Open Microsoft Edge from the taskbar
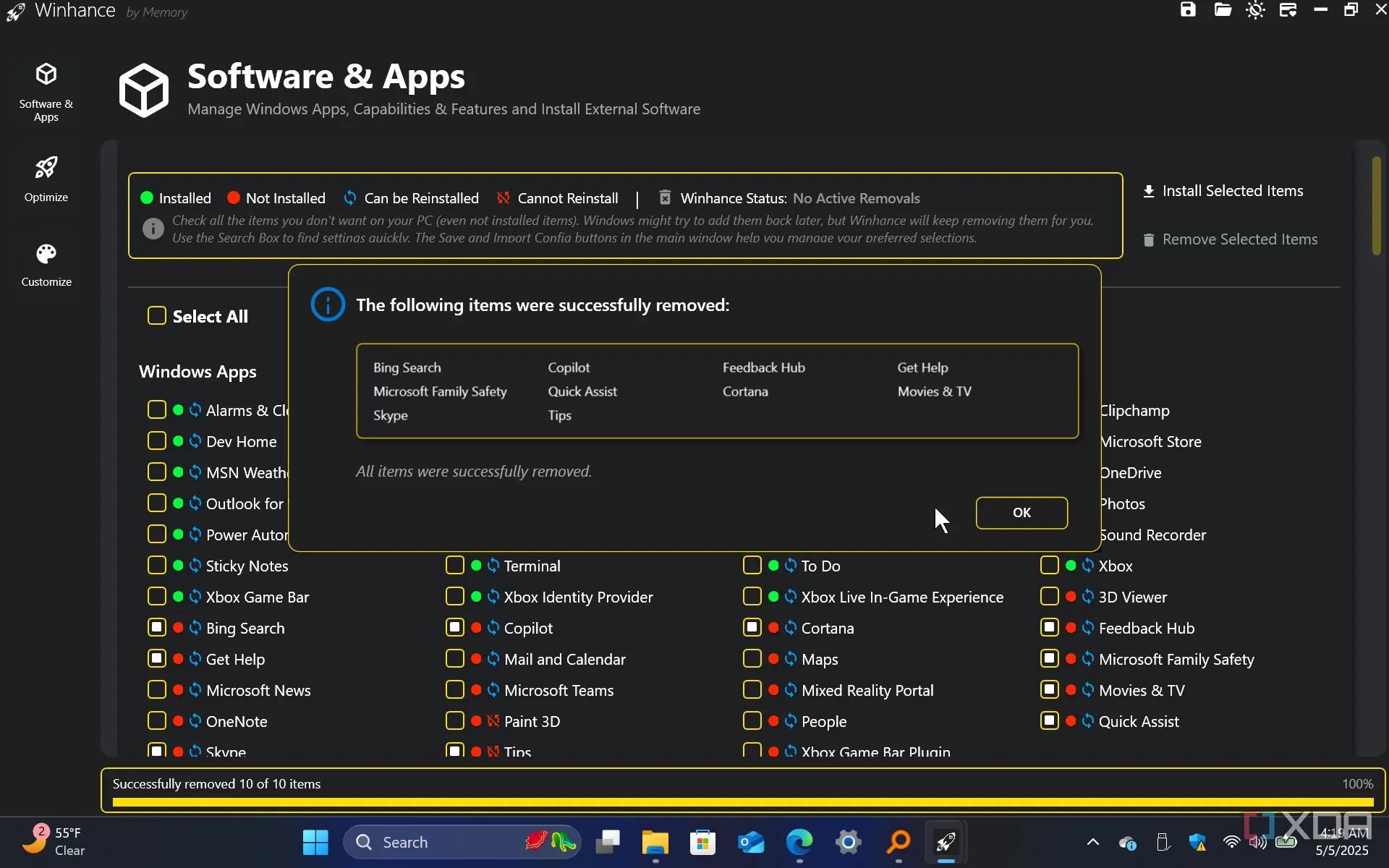 (799, 842)
